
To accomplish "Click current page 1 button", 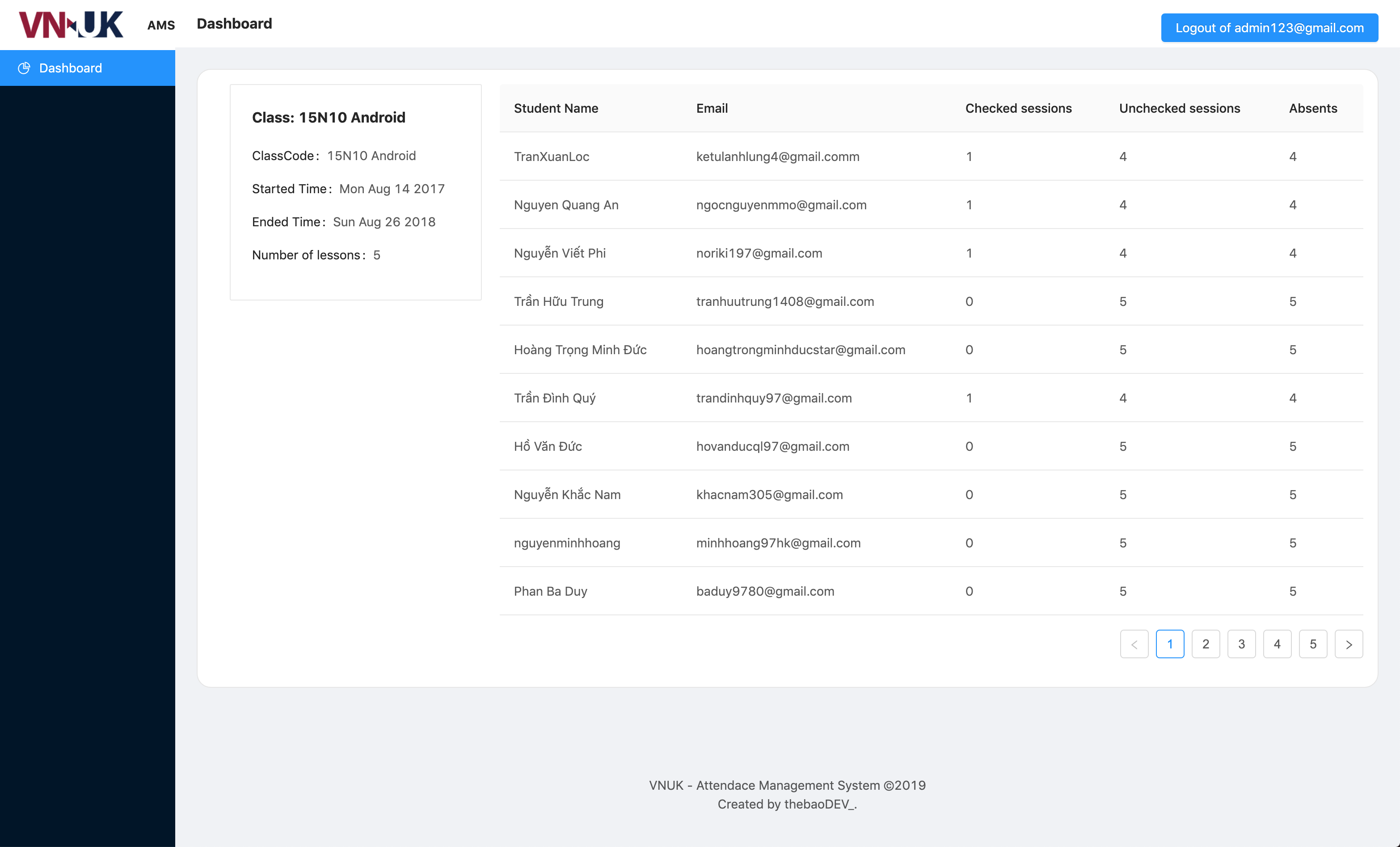I will coord(1169,644).
